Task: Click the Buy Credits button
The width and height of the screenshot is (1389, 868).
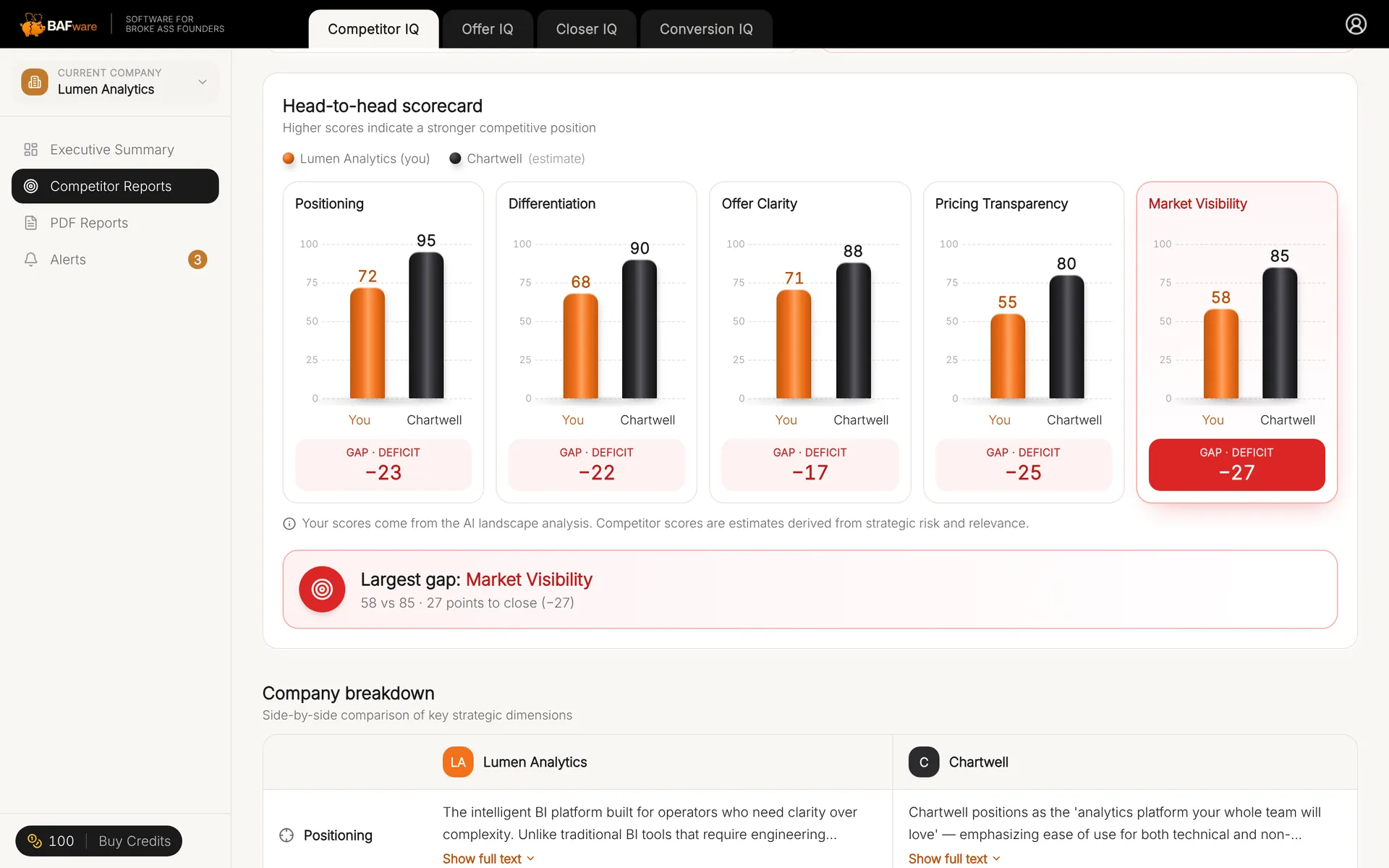Action: [135, 841]
